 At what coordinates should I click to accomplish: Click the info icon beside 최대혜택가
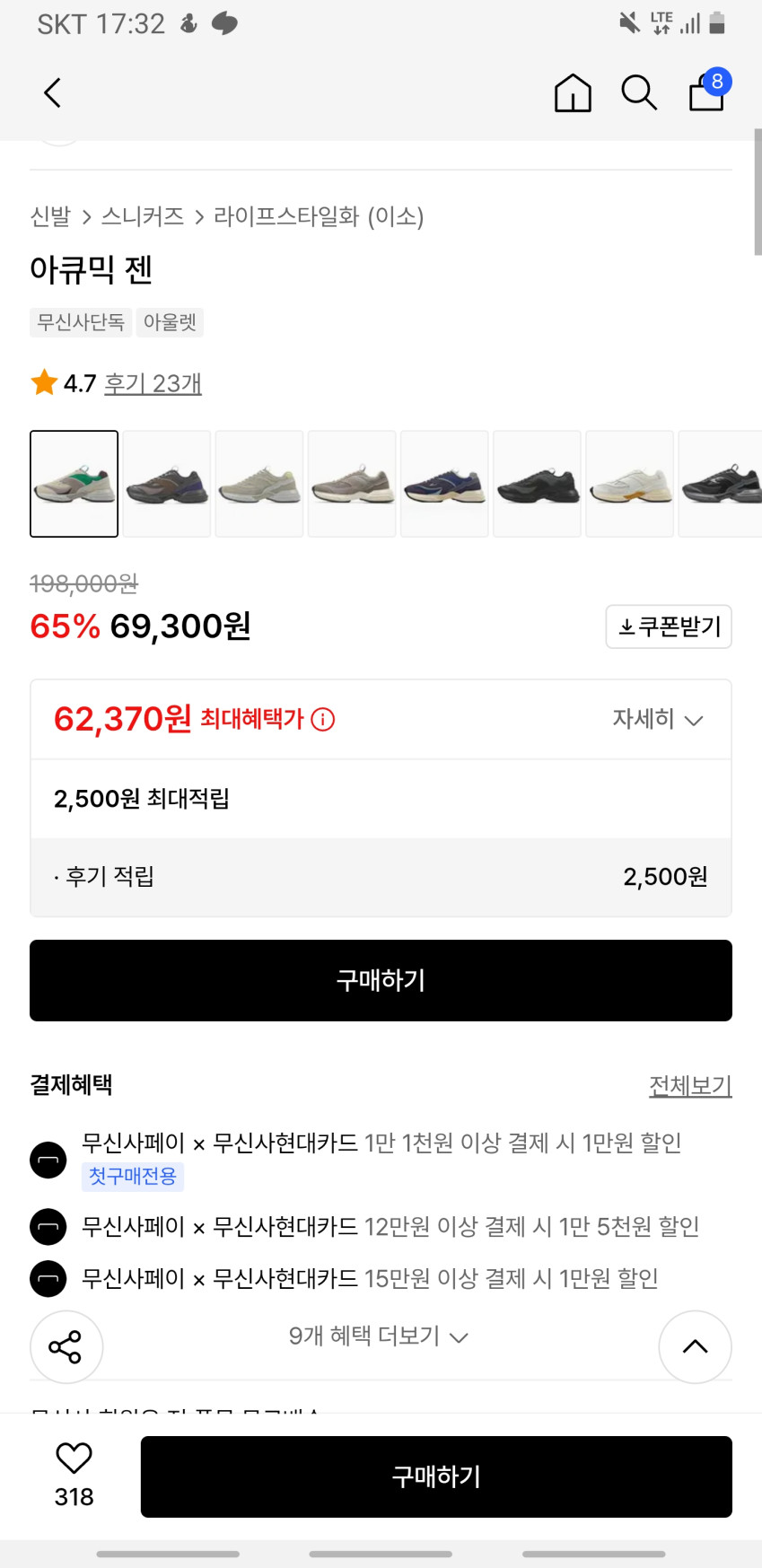(x=323, y=720)
